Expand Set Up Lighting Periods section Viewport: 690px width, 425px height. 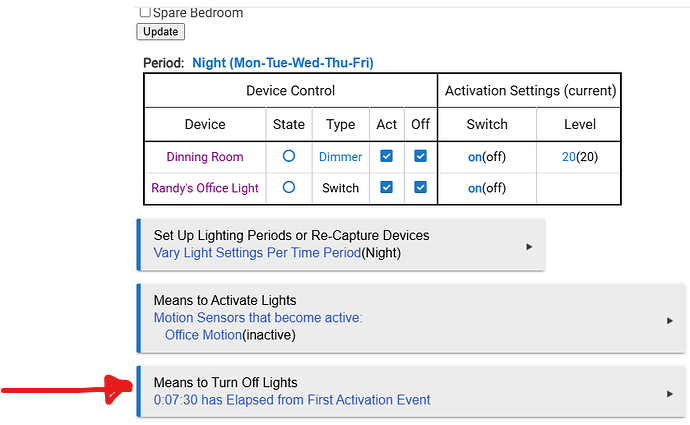pyautogui.click(x=529, y=246)
